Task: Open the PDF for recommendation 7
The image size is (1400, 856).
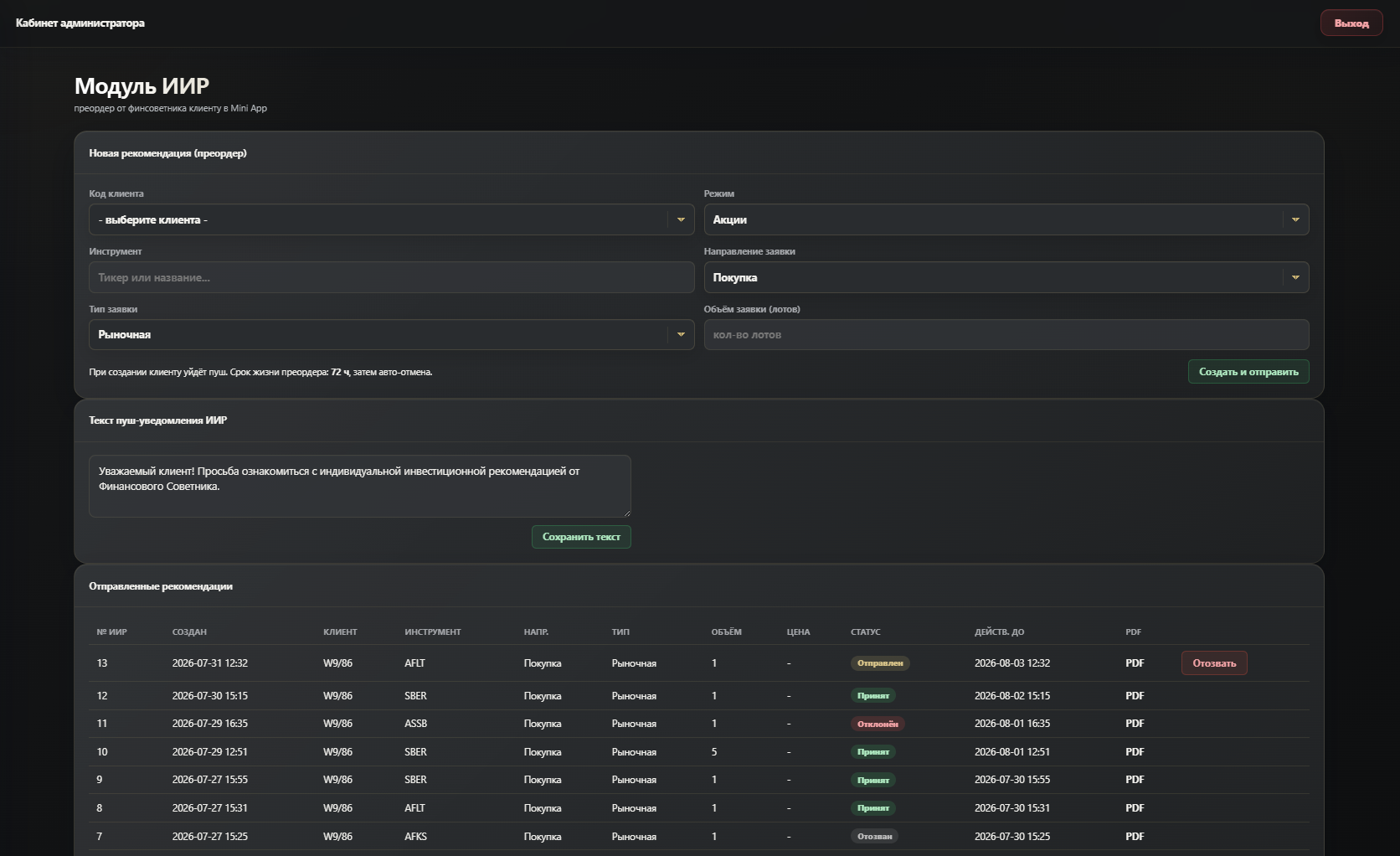Action: [1135, 836]
